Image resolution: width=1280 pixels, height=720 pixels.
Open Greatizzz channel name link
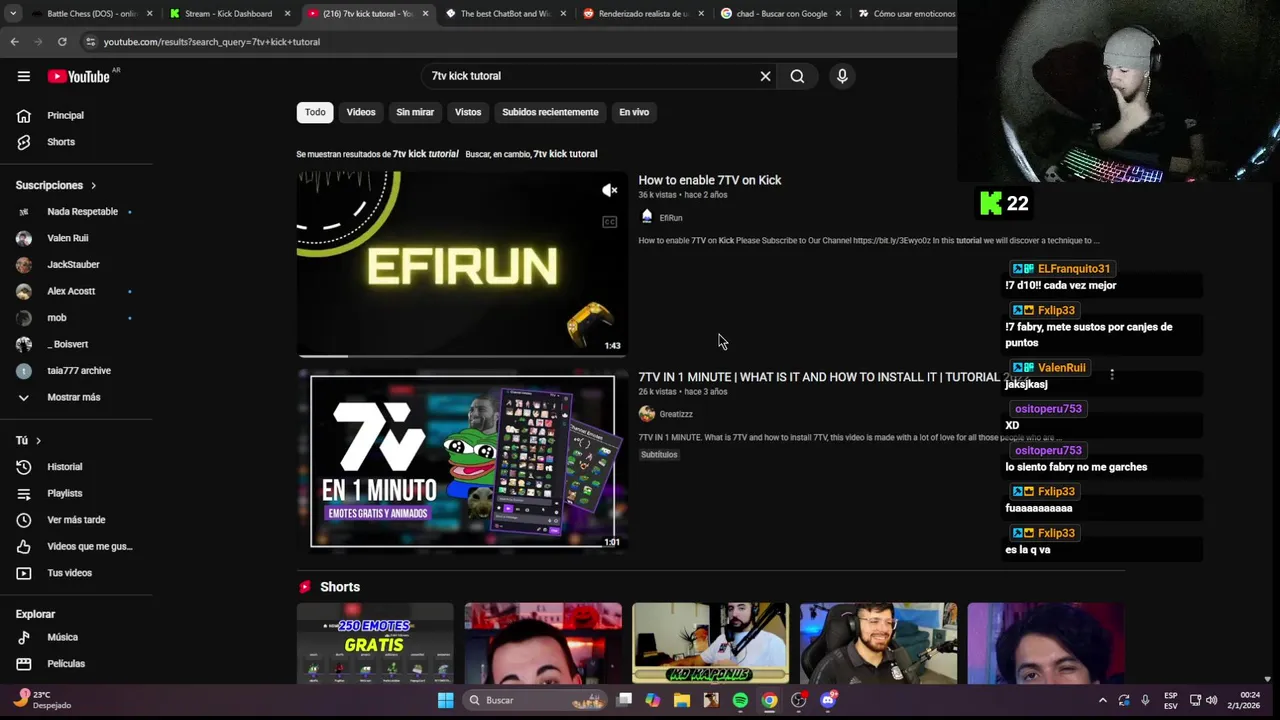(x=676, y=414)
